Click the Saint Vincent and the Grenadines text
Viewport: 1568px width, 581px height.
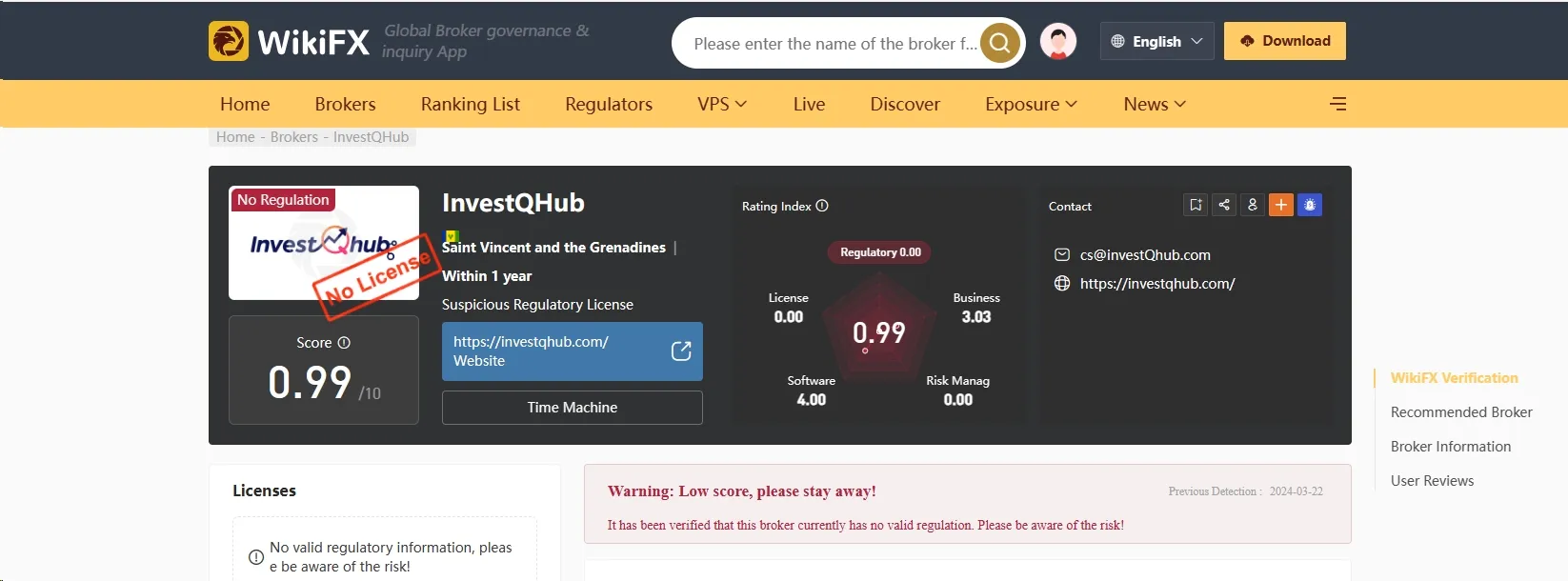[553, 248]
